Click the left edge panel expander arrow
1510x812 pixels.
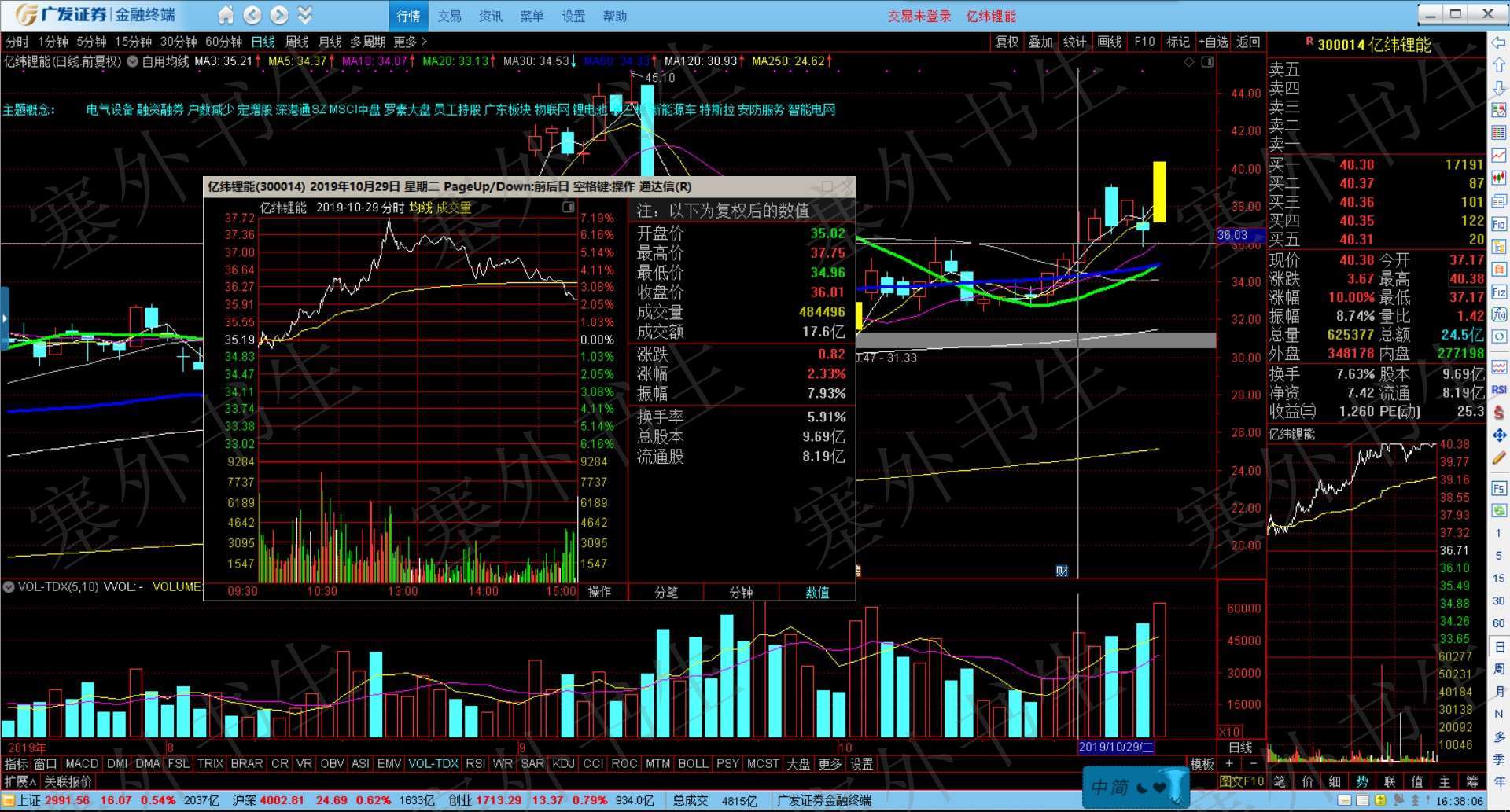point(4,318)
